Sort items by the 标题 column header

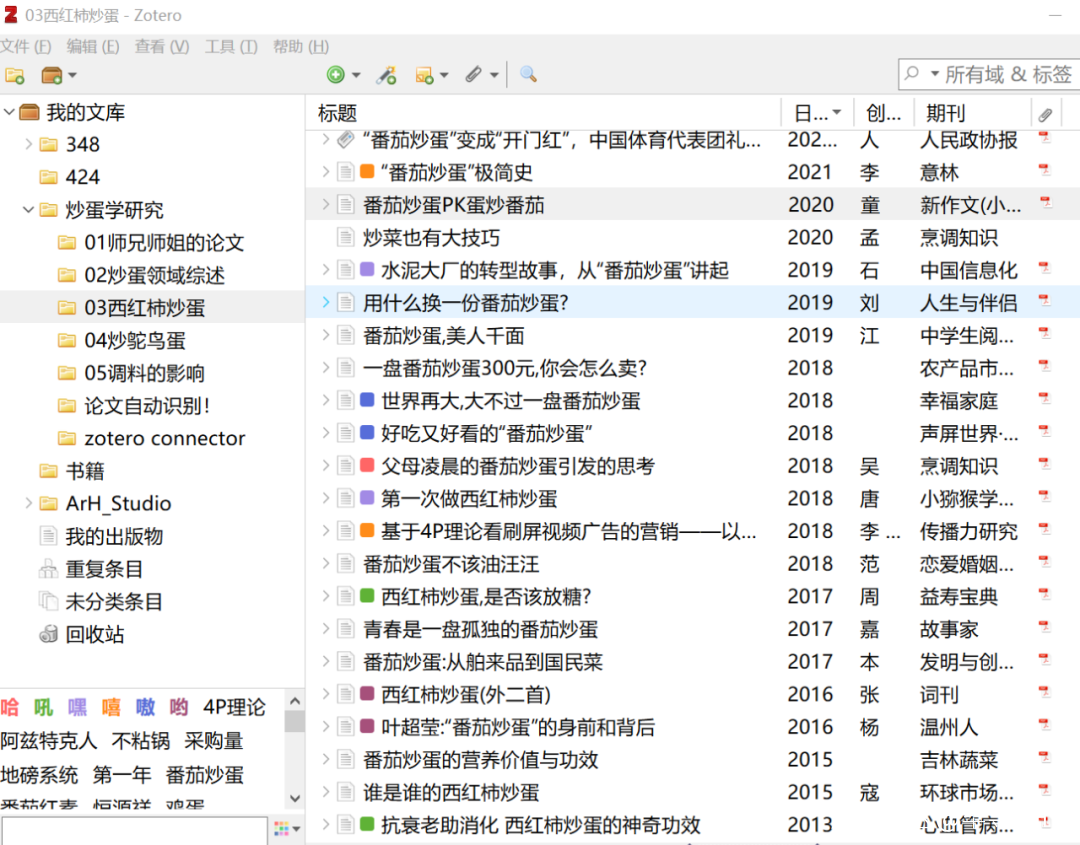point(543,113)
